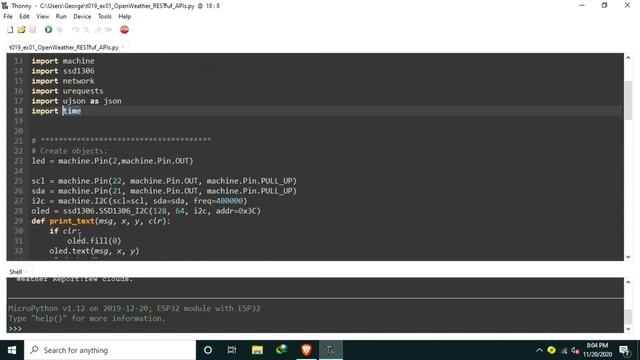Open the Tools menu
The height and width of the screenshot is (360, 640).
(x=104, y=17)
